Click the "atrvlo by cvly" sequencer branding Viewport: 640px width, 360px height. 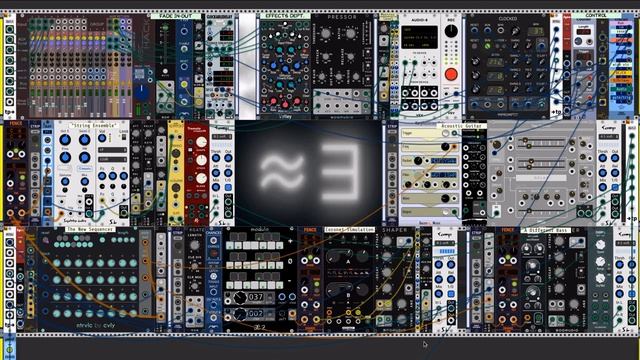[96, 325]
